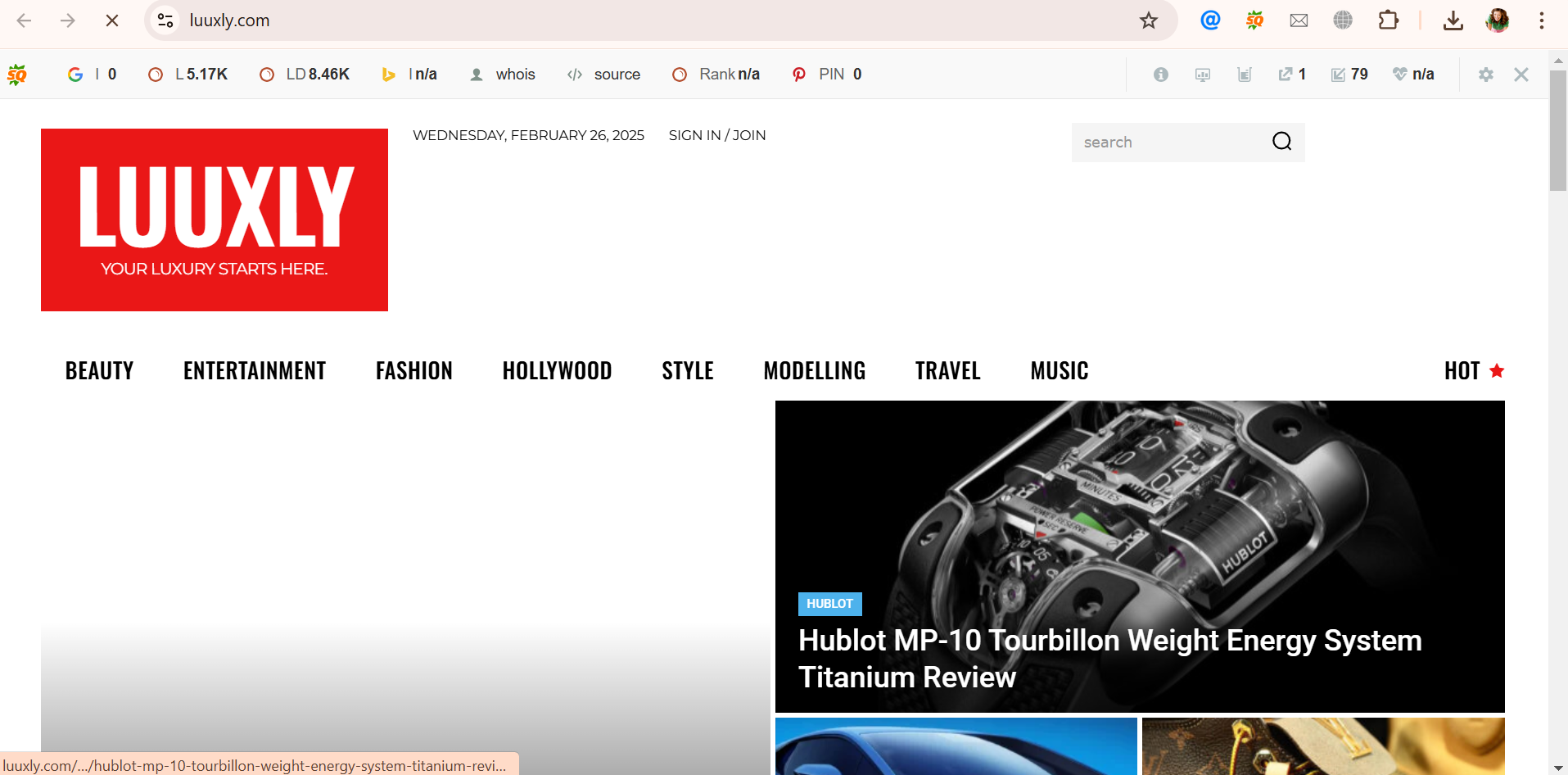
Task: Open the user profile avatar
Action: coord(1498,20)
